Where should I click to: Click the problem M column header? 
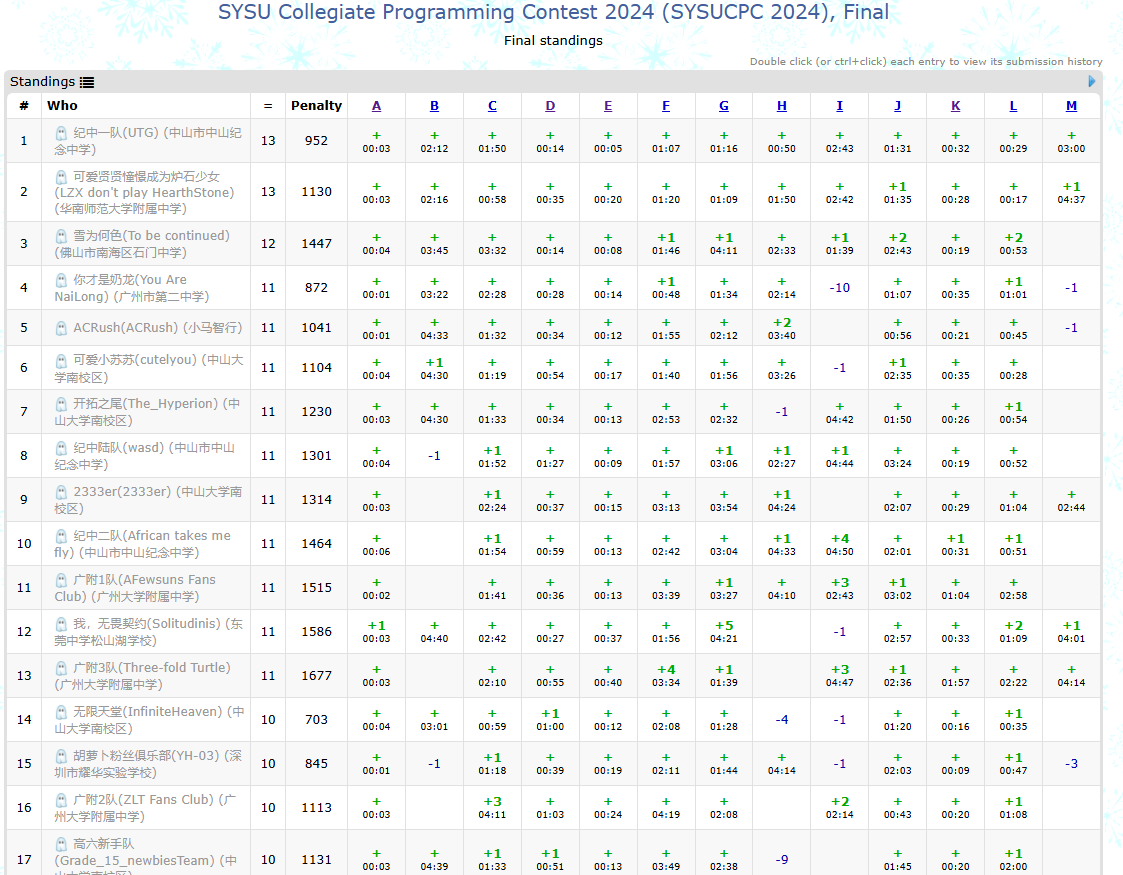pyautogui.click(x=1071, y=105)
